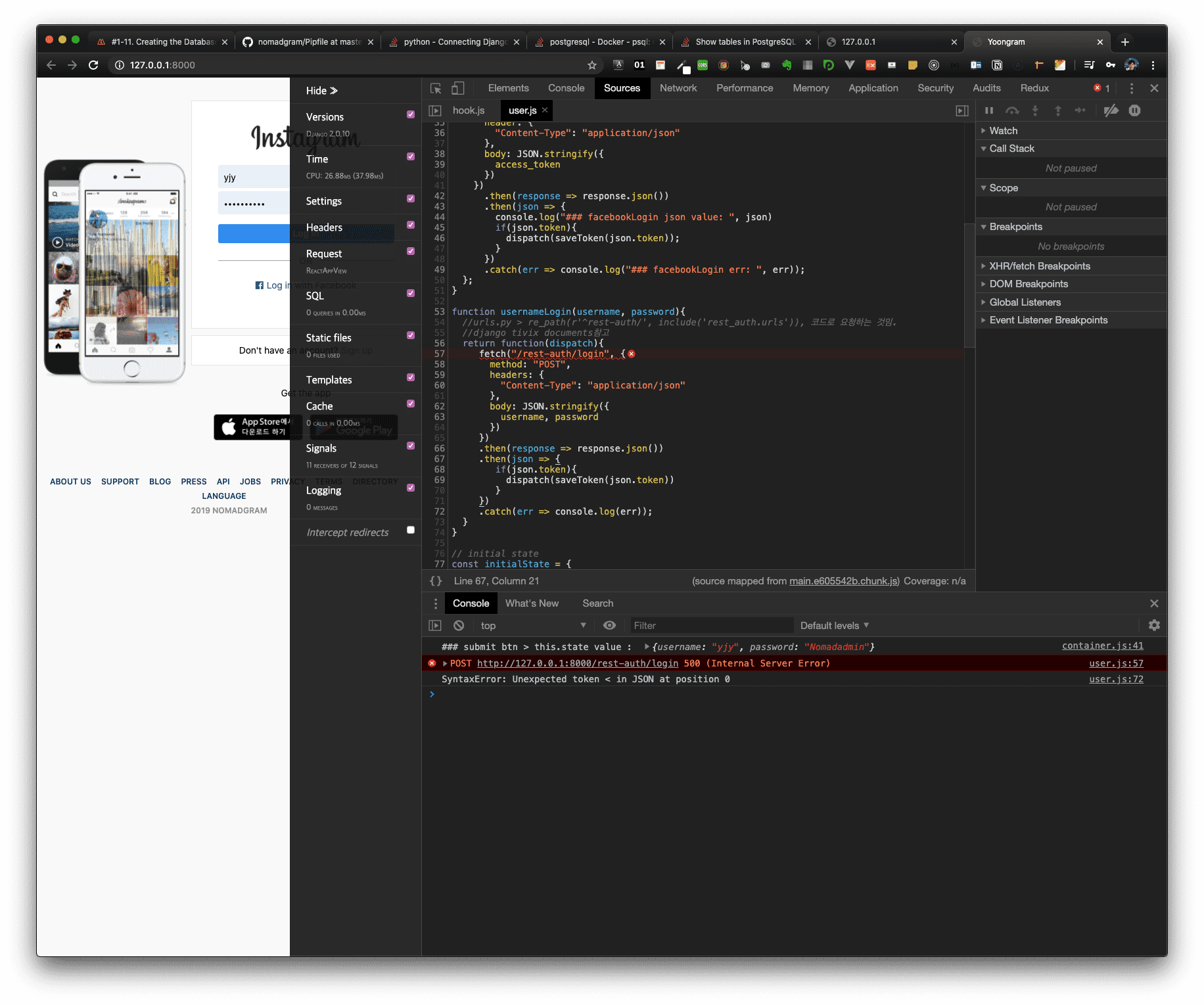Open console settings gear icon
The width and height of the screenshot is (1204, 1005).
pos(1154,626)
